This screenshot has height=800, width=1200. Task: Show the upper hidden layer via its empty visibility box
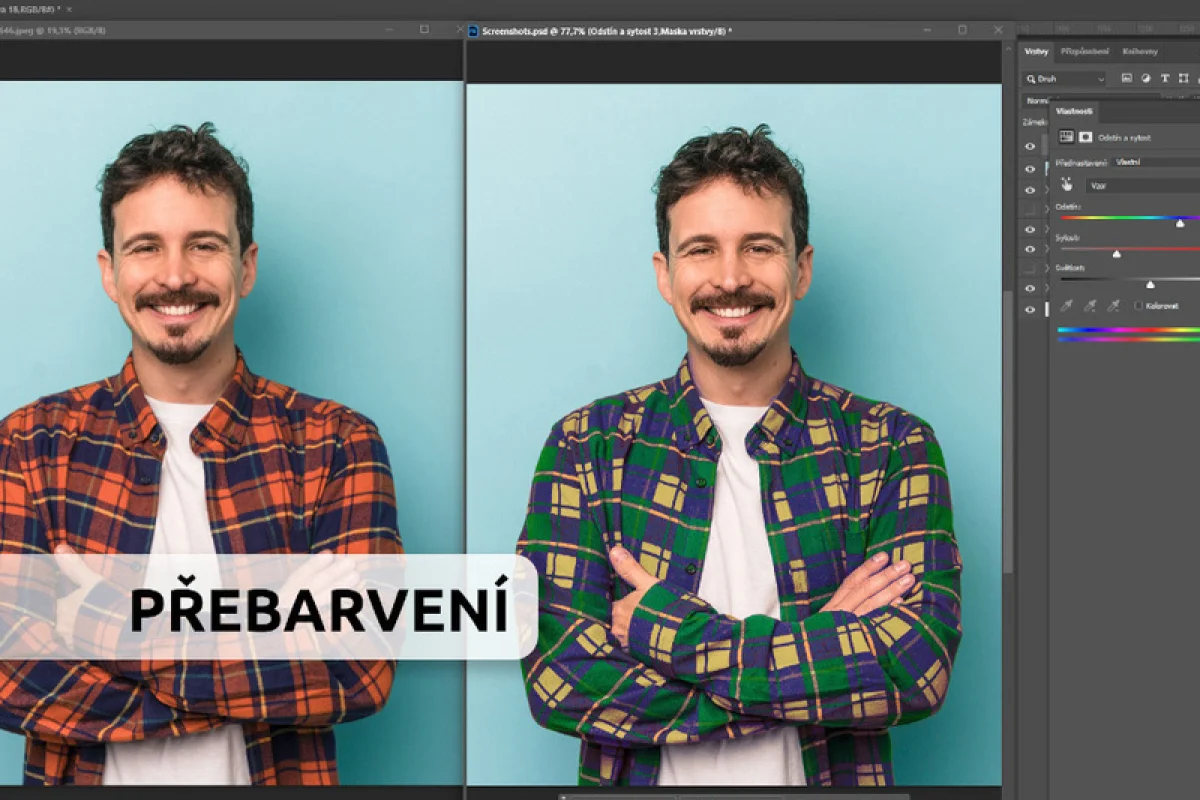coord(1030,209)
